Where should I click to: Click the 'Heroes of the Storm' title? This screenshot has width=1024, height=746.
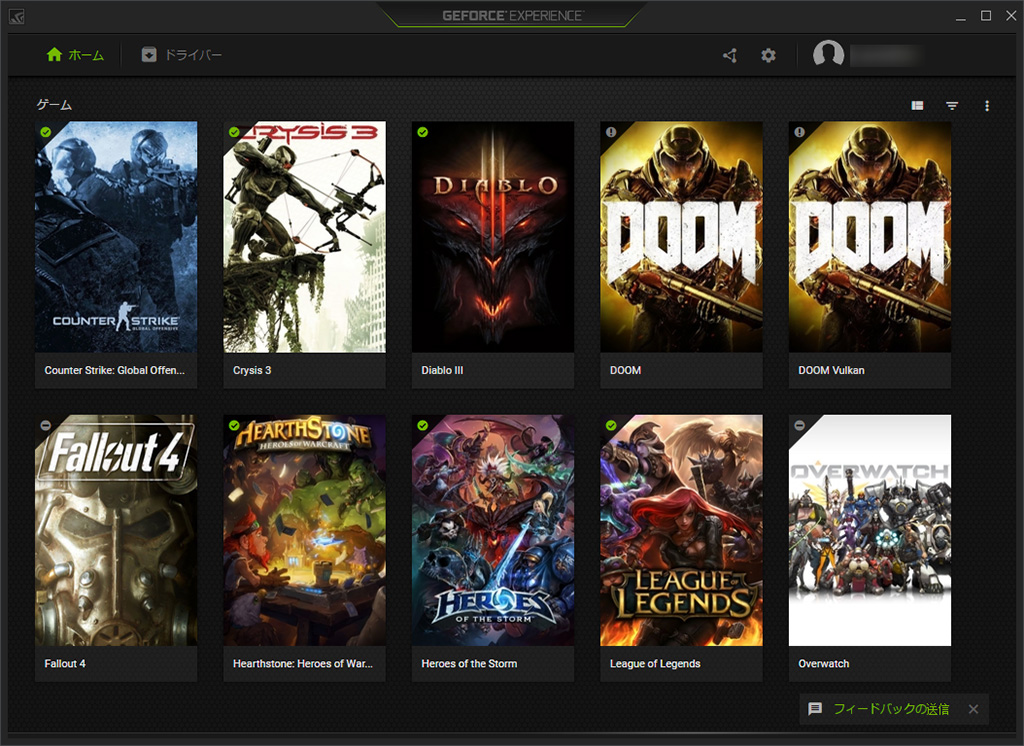pos(469,664)
